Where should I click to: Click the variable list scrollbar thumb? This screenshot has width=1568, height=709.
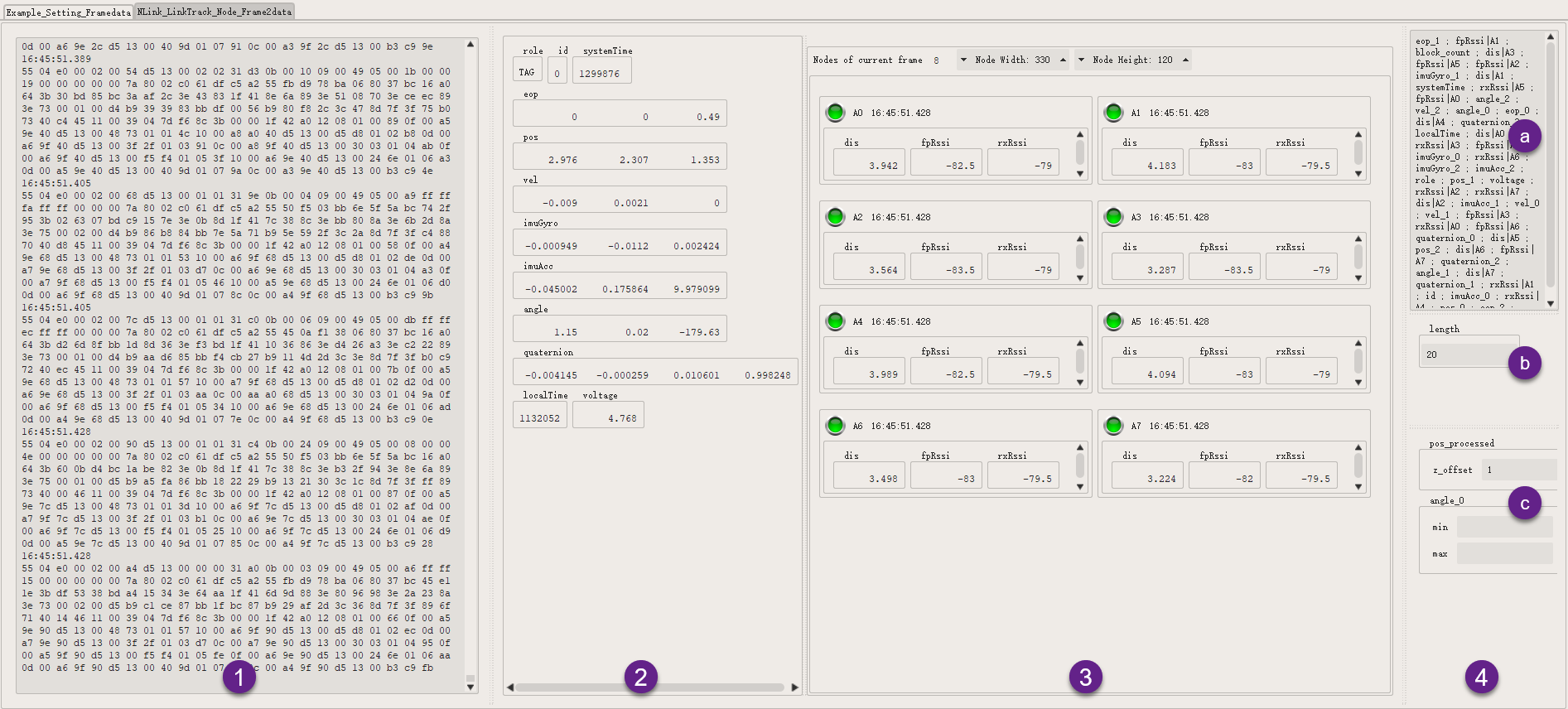[1551, 166]
